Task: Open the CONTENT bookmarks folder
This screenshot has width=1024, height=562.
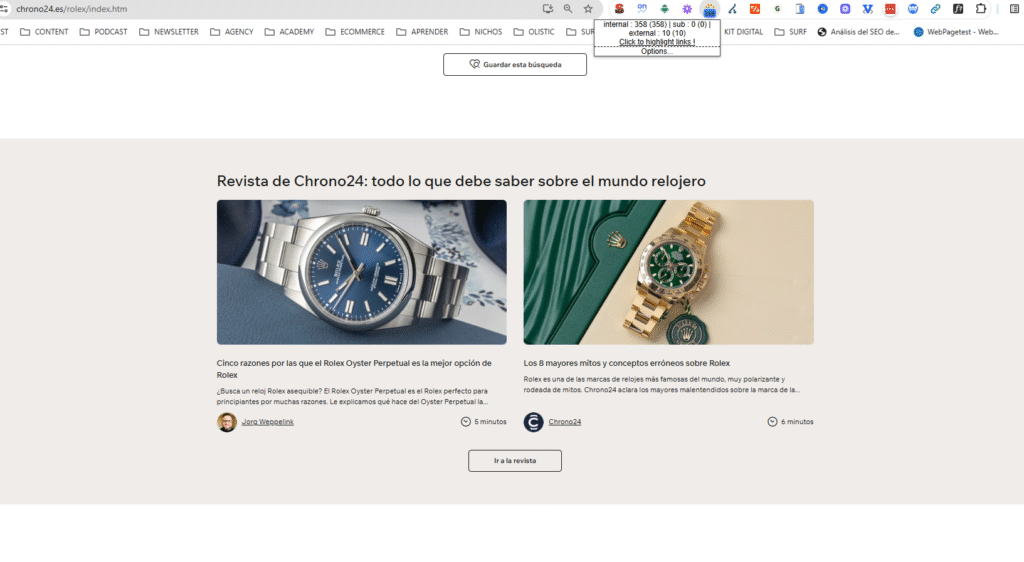Action: click(44, 32)
